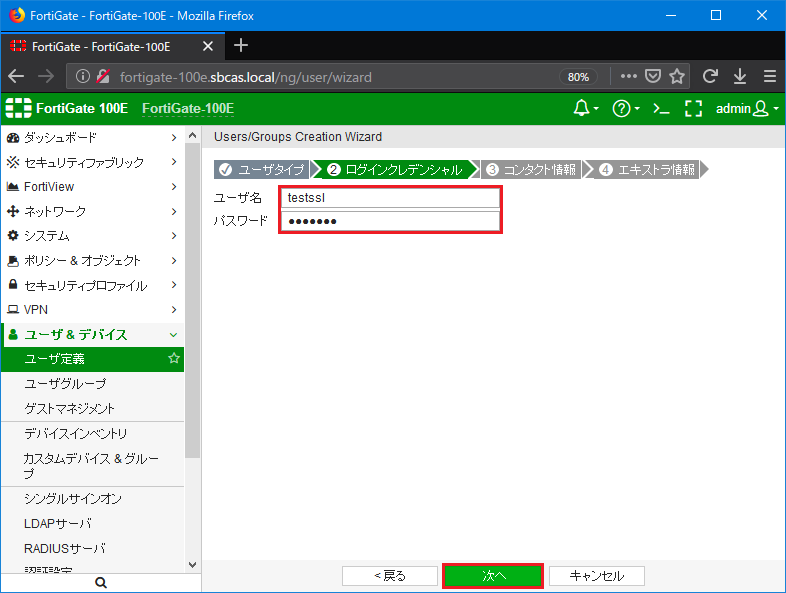The width and height of the screenshot is (786, 593).
Task: Reload the current page
Action: (710, 76)
